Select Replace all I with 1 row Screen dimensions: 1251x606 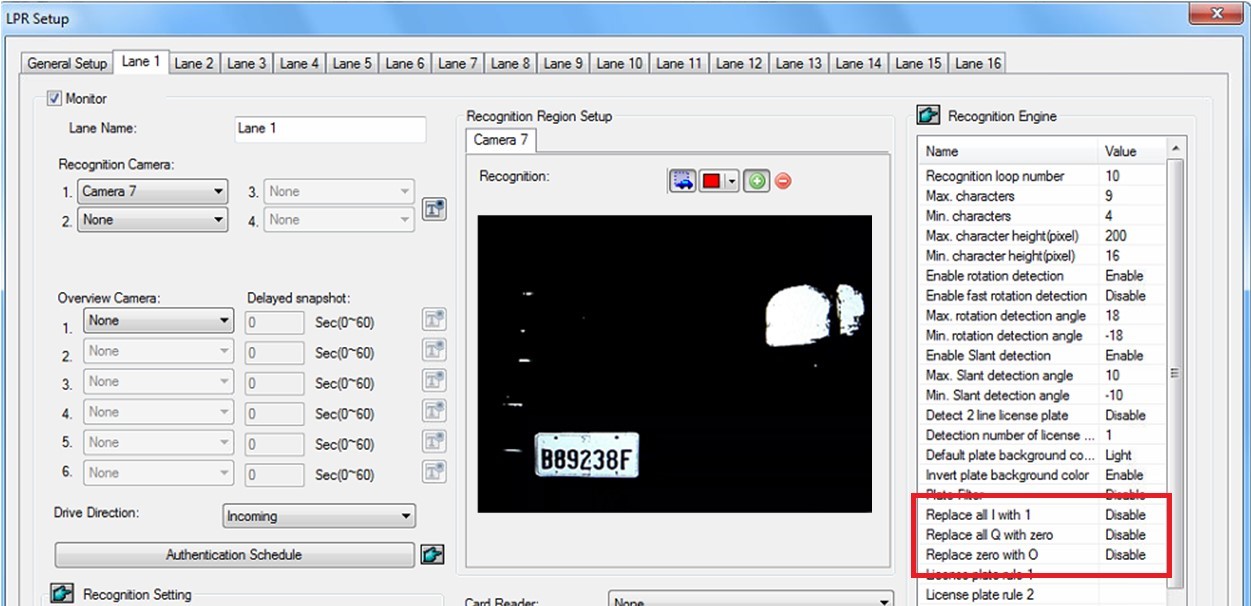[1041, 515]
